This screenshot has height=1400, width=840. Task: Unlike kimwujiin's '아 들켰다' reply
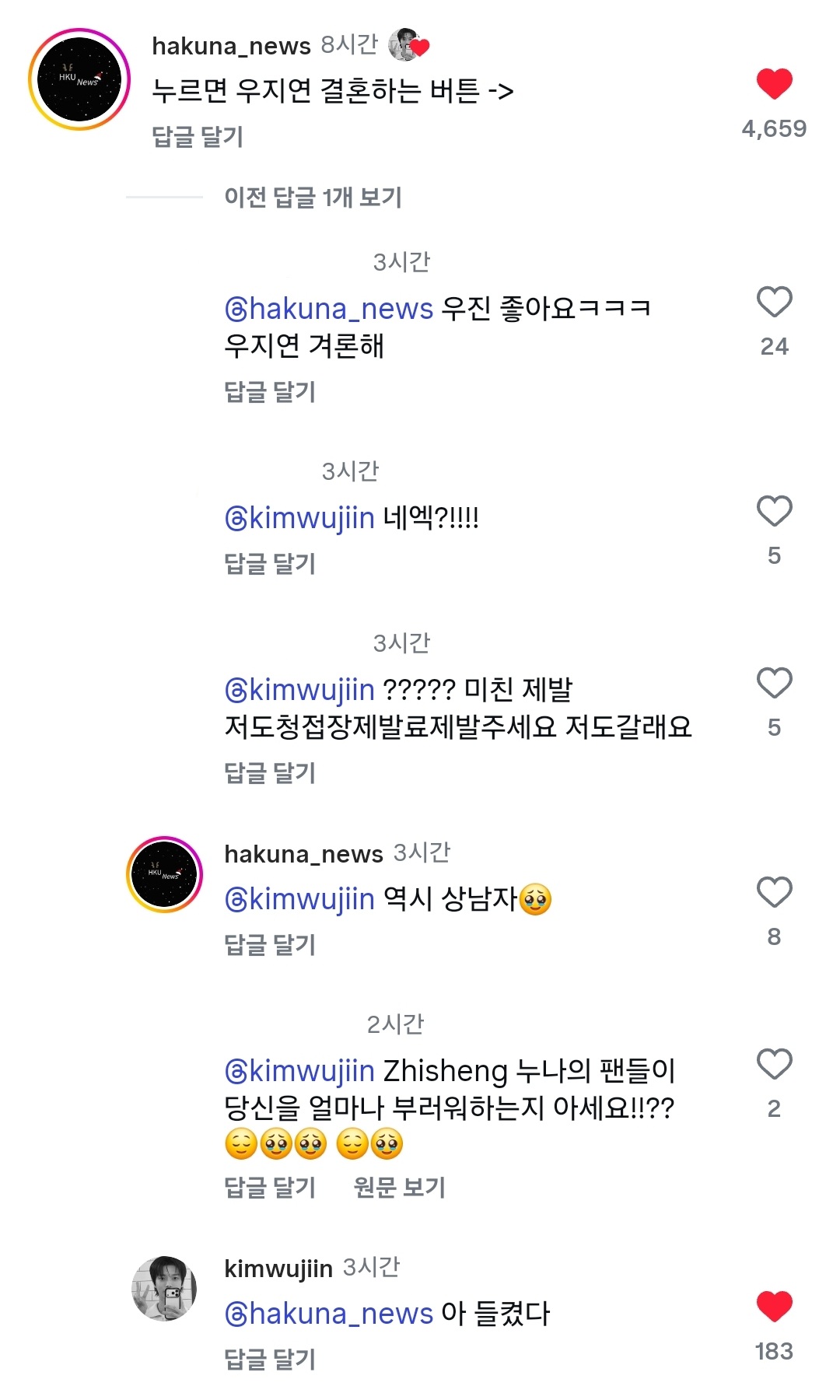(774, 1306)
